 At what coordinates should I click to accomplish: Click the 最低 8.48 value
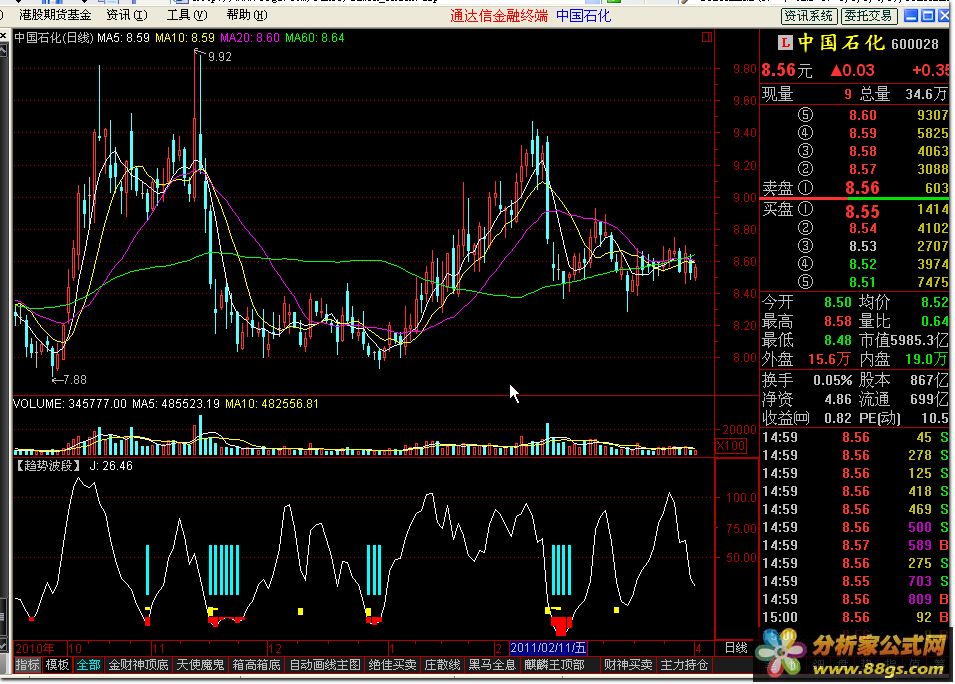pos(837,340)
